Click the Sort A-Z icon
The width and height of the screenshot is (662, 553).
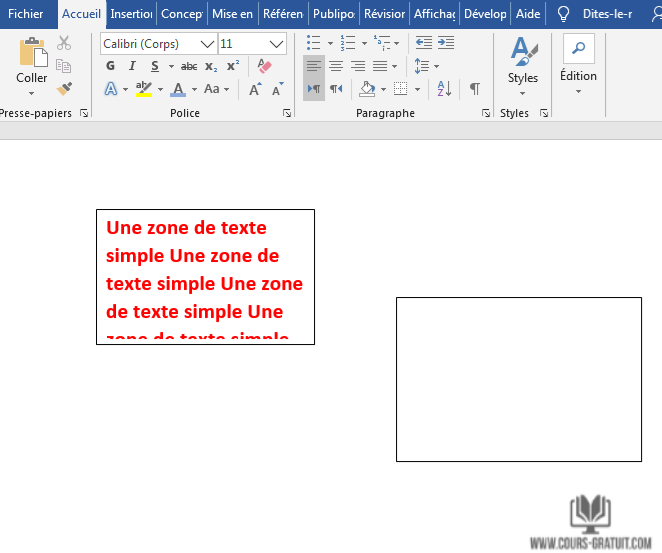(445, 89)
